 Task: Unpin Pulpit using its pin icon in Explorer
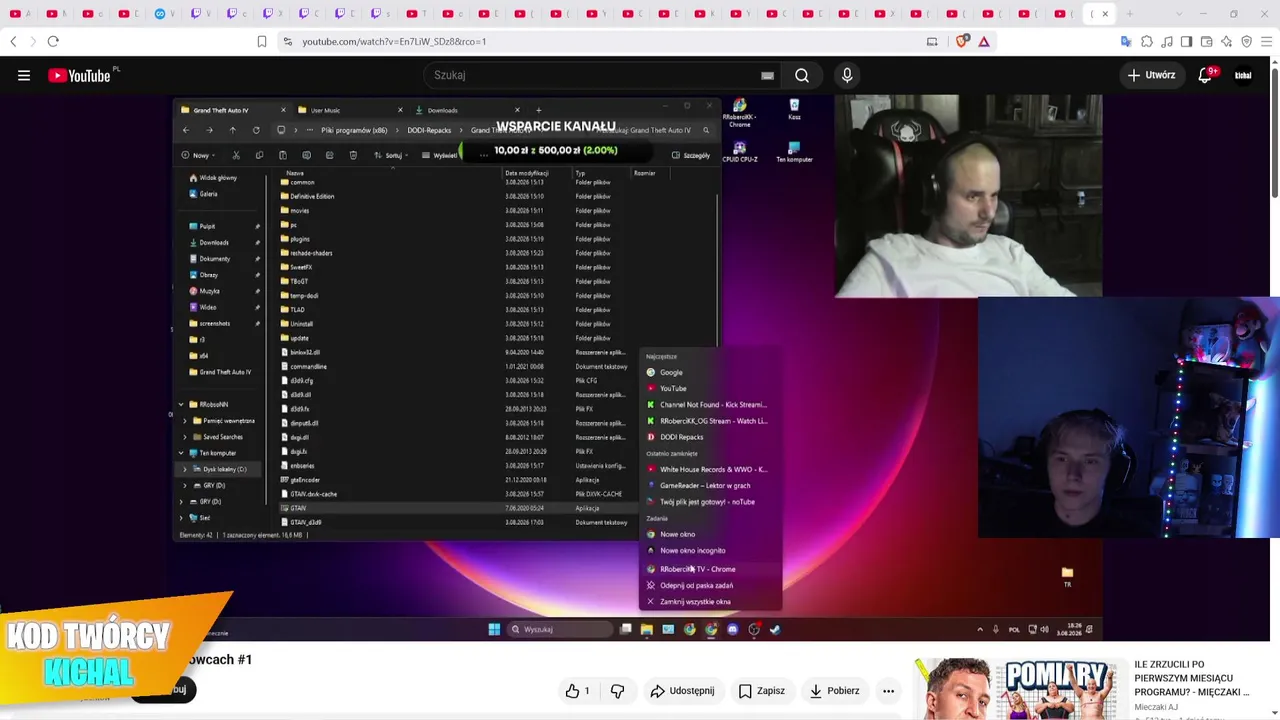[x=257, y=227]
